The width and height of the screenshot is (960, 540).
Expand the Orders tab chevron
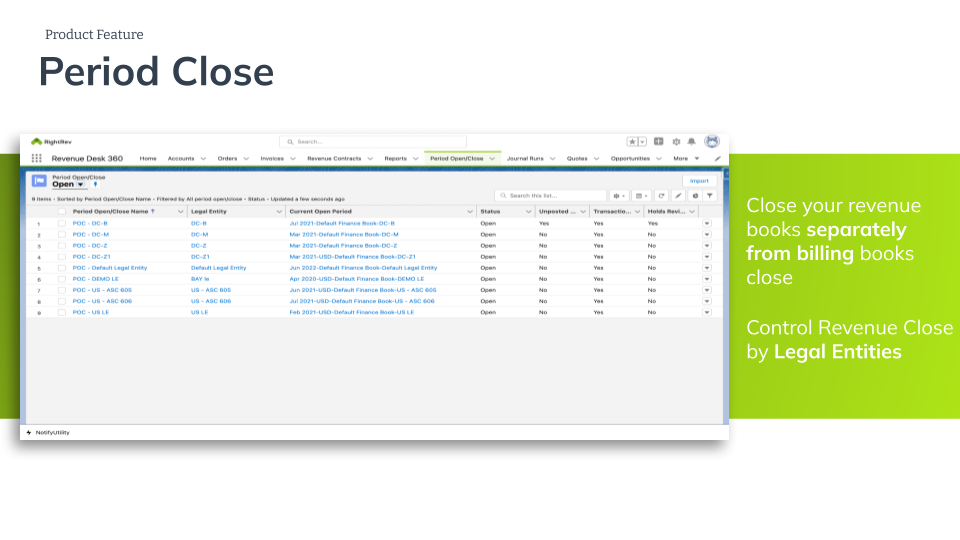click(x=246, y=159)
